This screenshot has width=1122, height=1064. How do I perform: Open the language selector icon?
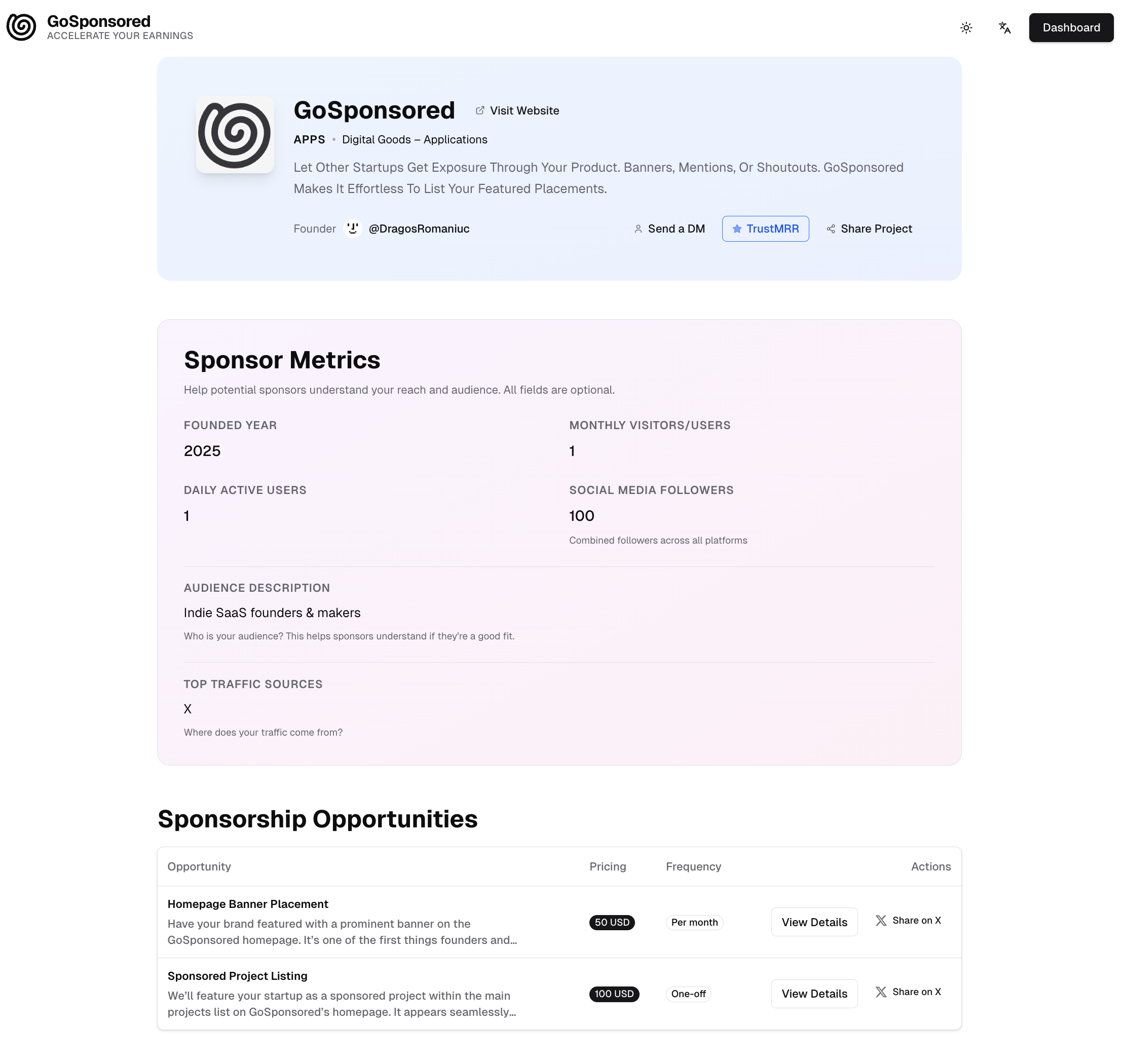click(1004, 27)
